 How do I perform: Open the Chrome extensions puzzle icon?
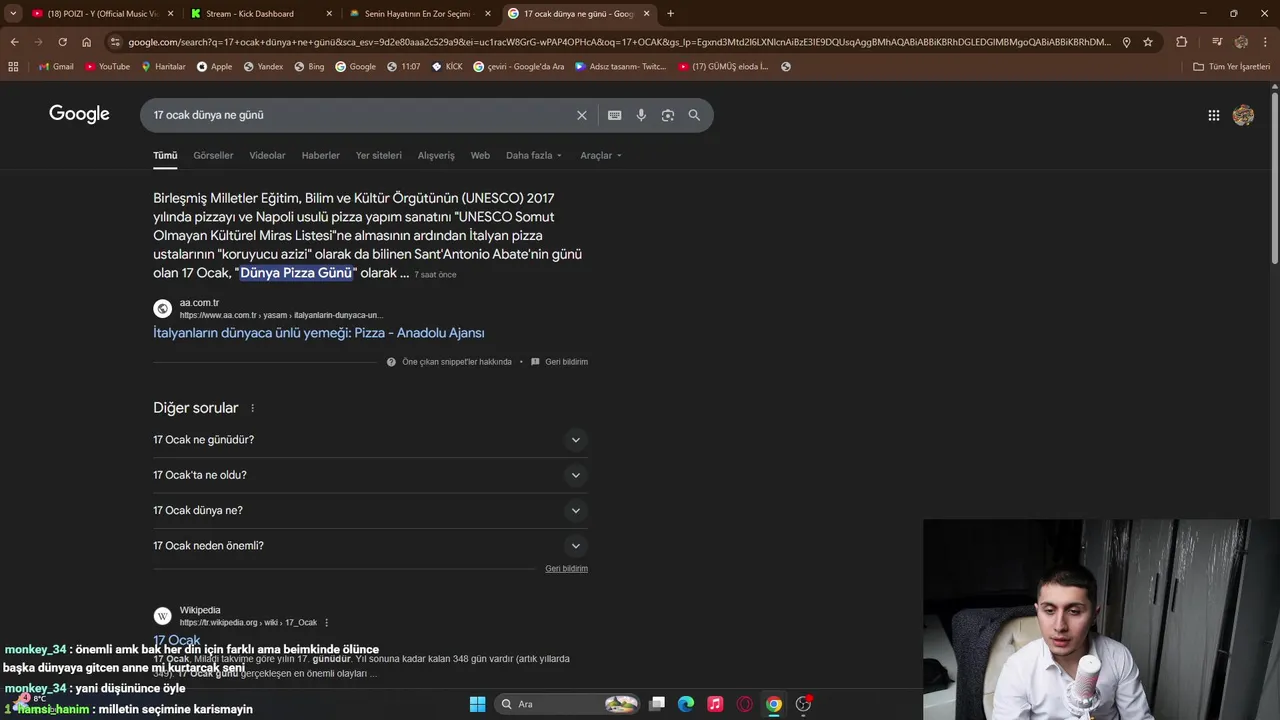pyautogui.click(x=1182, y=42)
